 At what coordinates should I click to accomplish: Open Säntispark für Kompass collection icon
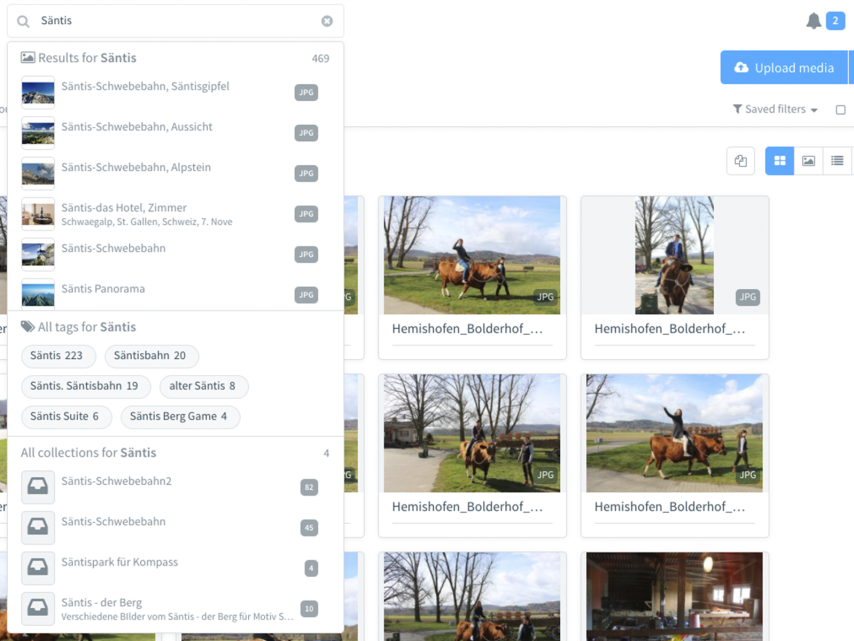(x=38, y=568)
